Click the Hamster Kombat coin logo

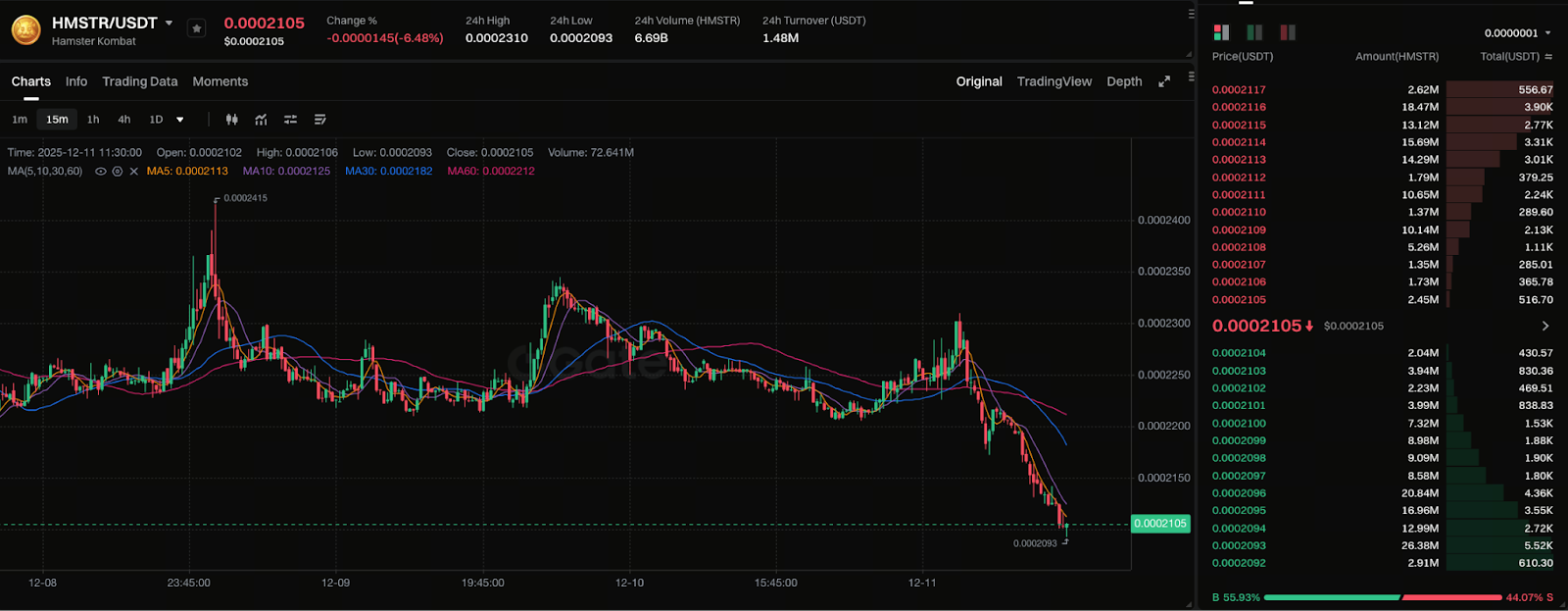(x=25, y=30)
